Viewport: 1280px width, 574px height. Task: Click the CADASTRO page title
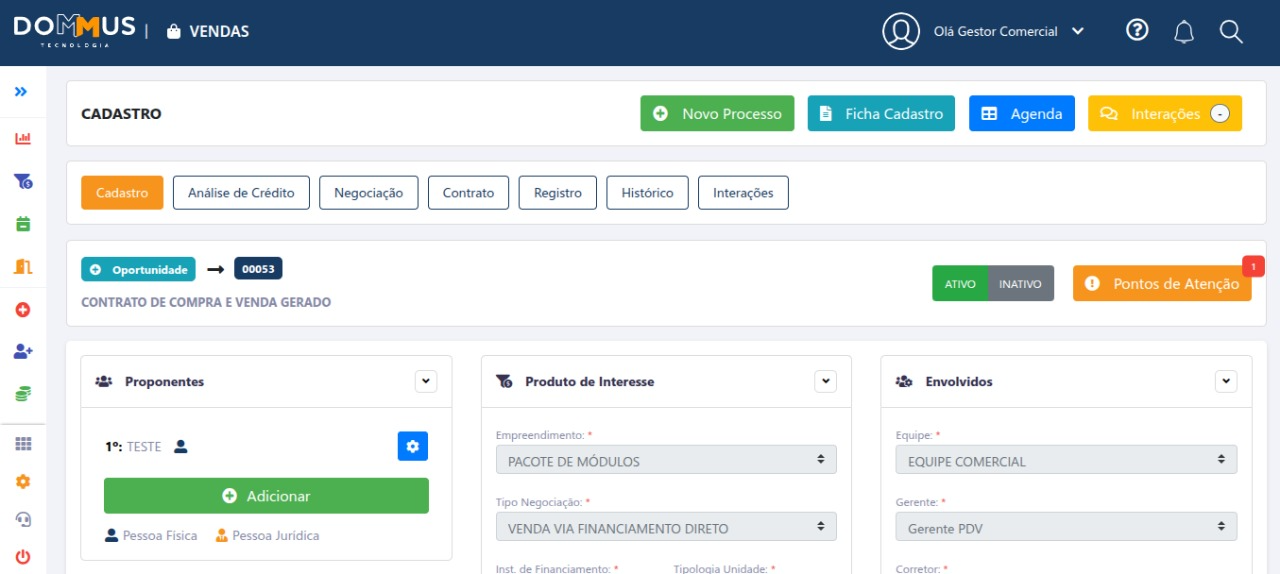coord(121,114)
